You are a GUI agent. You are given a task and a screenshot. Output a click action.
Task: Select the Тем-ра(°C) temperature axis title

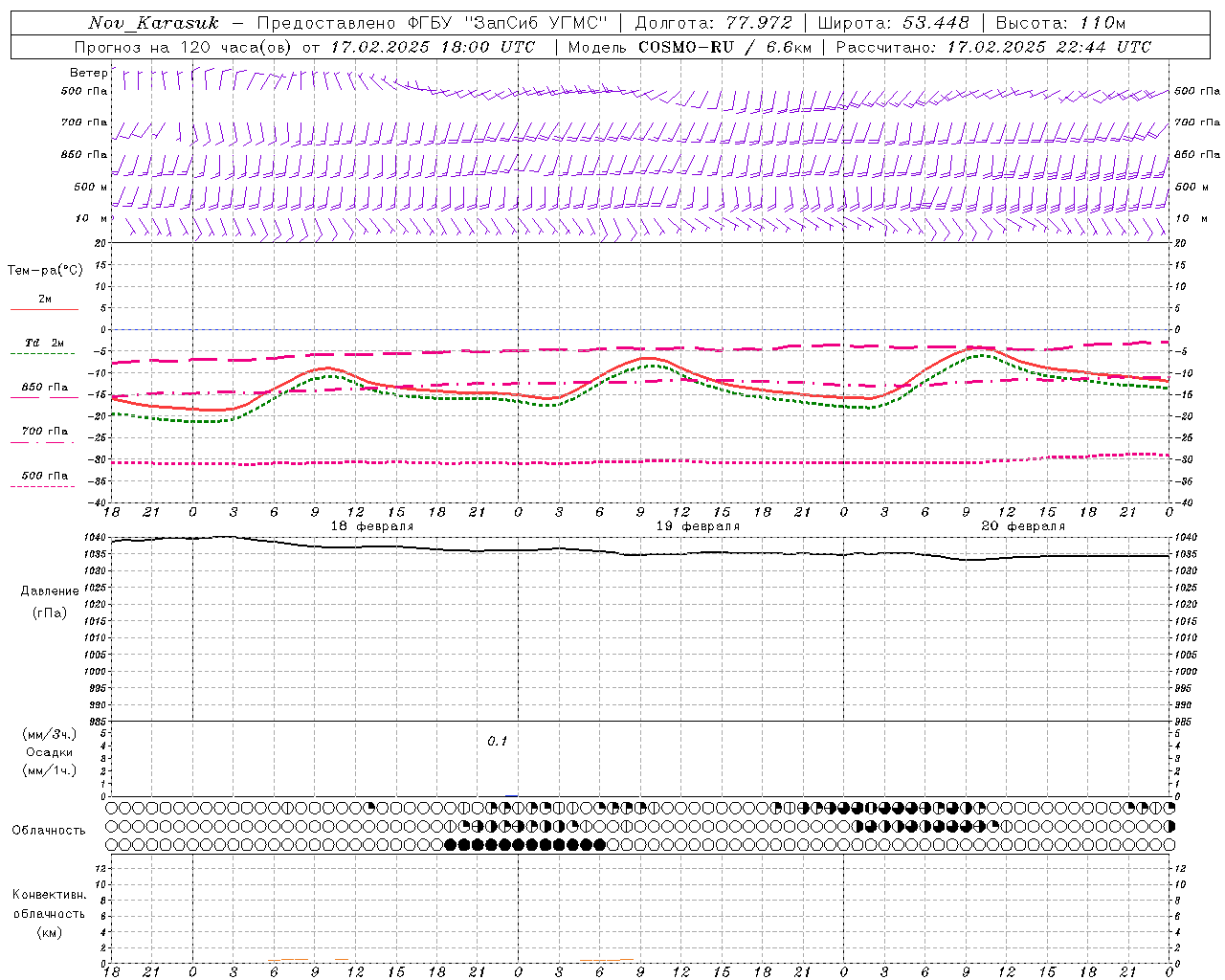45,271
